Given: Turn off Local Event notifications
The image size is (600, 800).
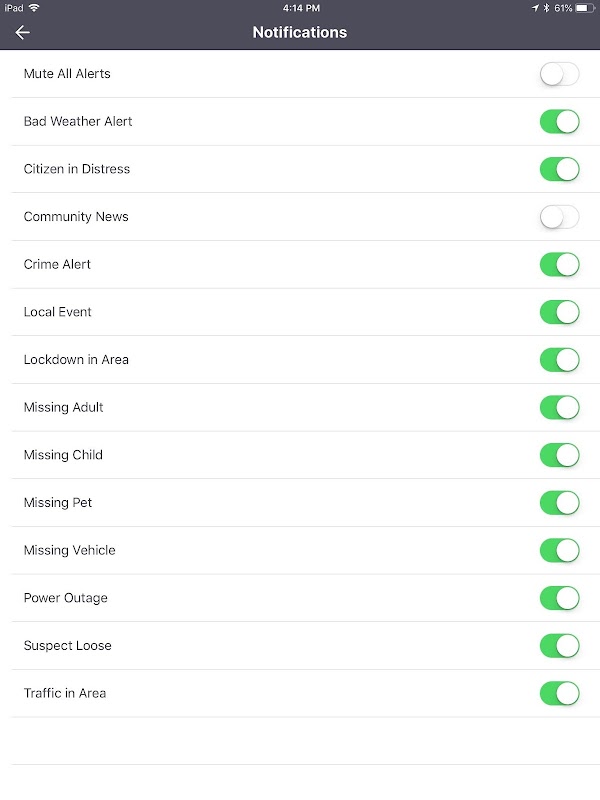Looking at the screenshot, I should tap(559, 312).
